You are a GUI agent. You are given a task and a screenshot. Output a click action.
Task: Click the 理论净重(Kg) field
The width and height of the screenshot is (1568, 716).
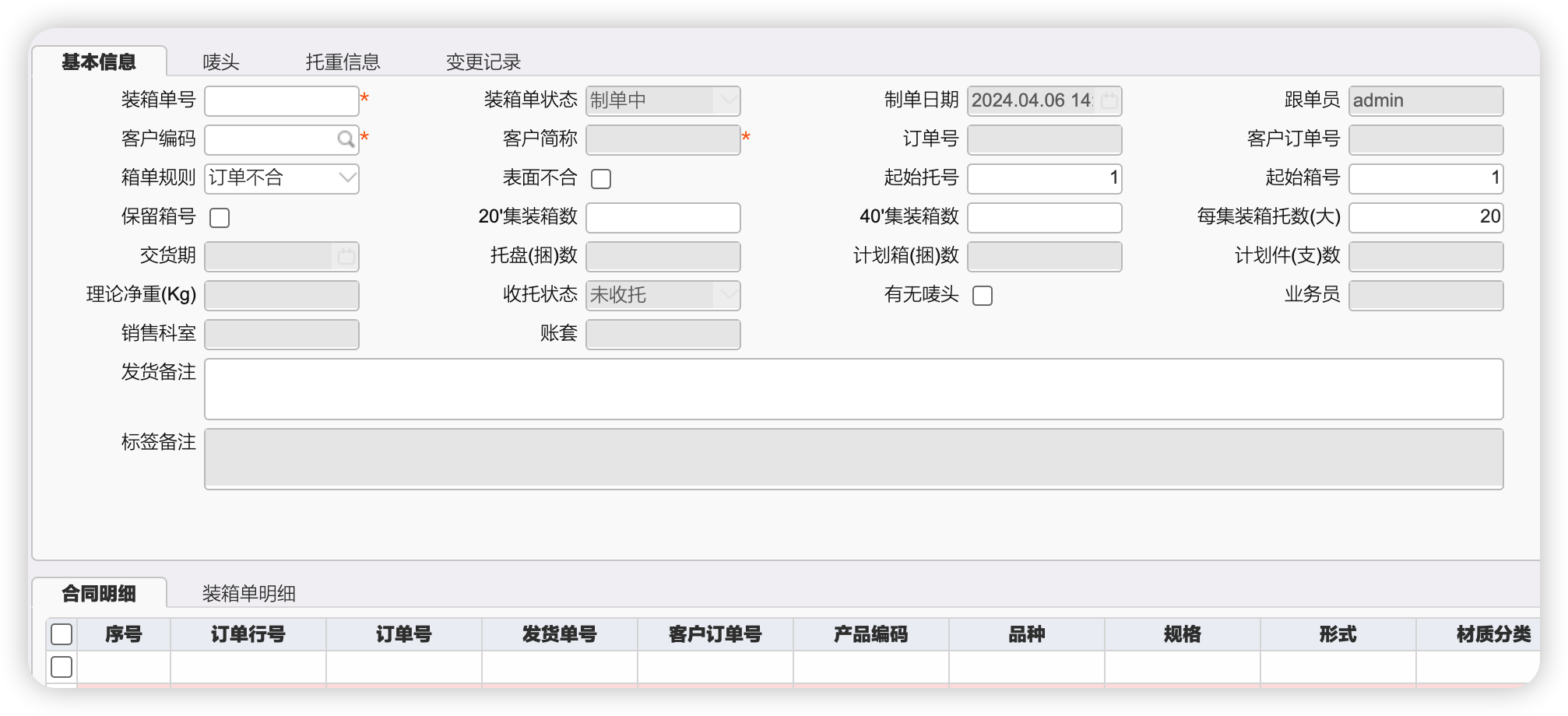click(x=282, y=295)
